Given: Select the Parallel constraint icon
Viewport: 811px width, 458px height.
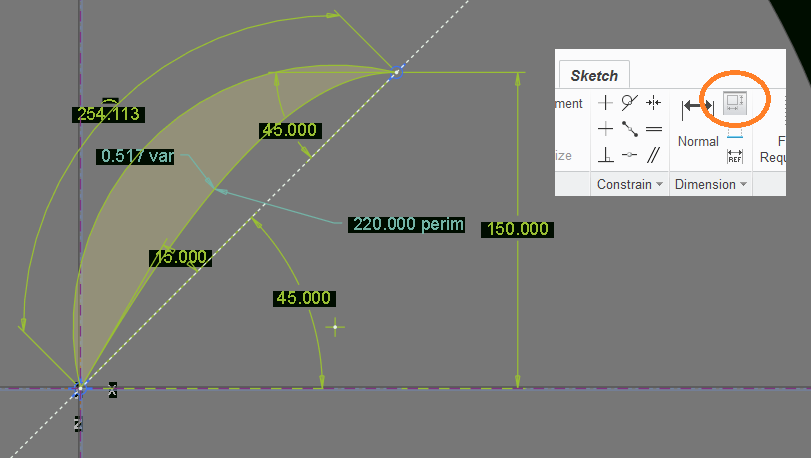Looking at the screenshot, I should (654, 155).
